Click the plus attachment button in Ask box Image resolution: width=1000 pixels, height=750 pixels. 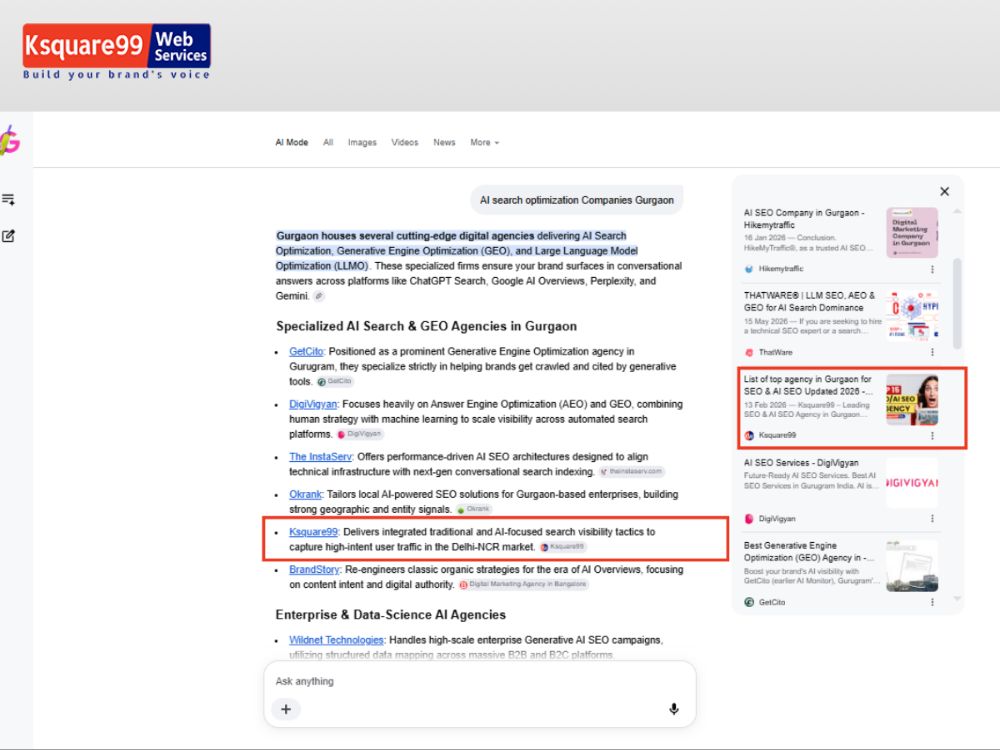[x=286, y=709]
